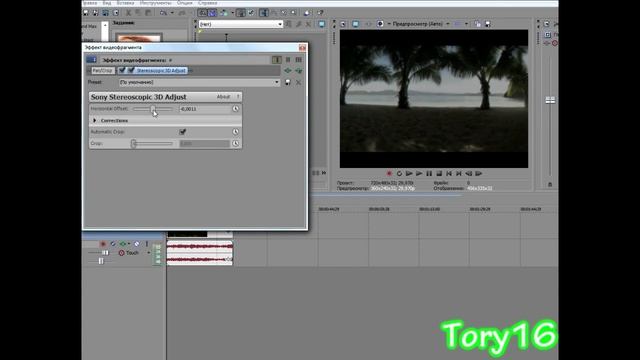Open the Инструменты menu

[x=156, y=3]
